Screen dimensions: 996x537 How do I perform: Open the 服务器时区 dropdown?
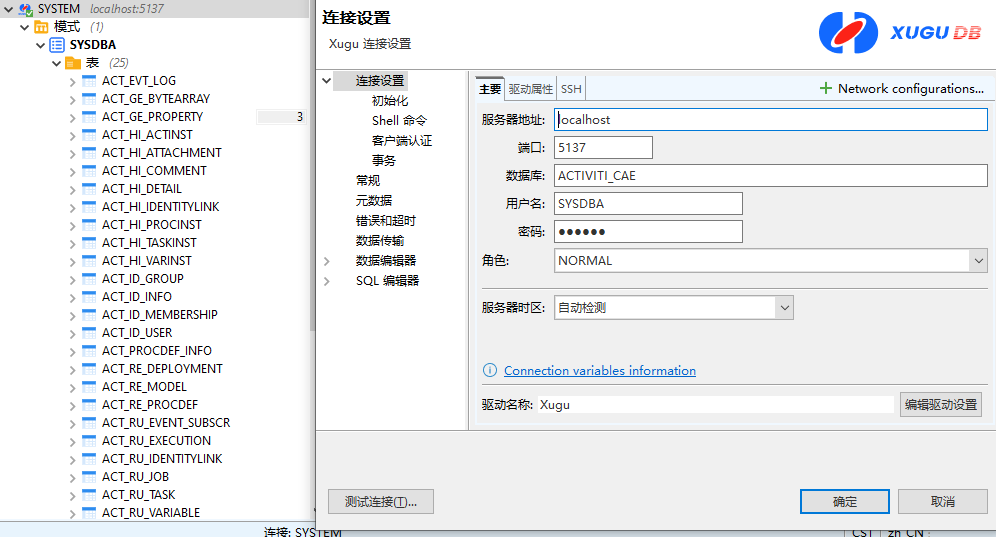click(783, 308)
